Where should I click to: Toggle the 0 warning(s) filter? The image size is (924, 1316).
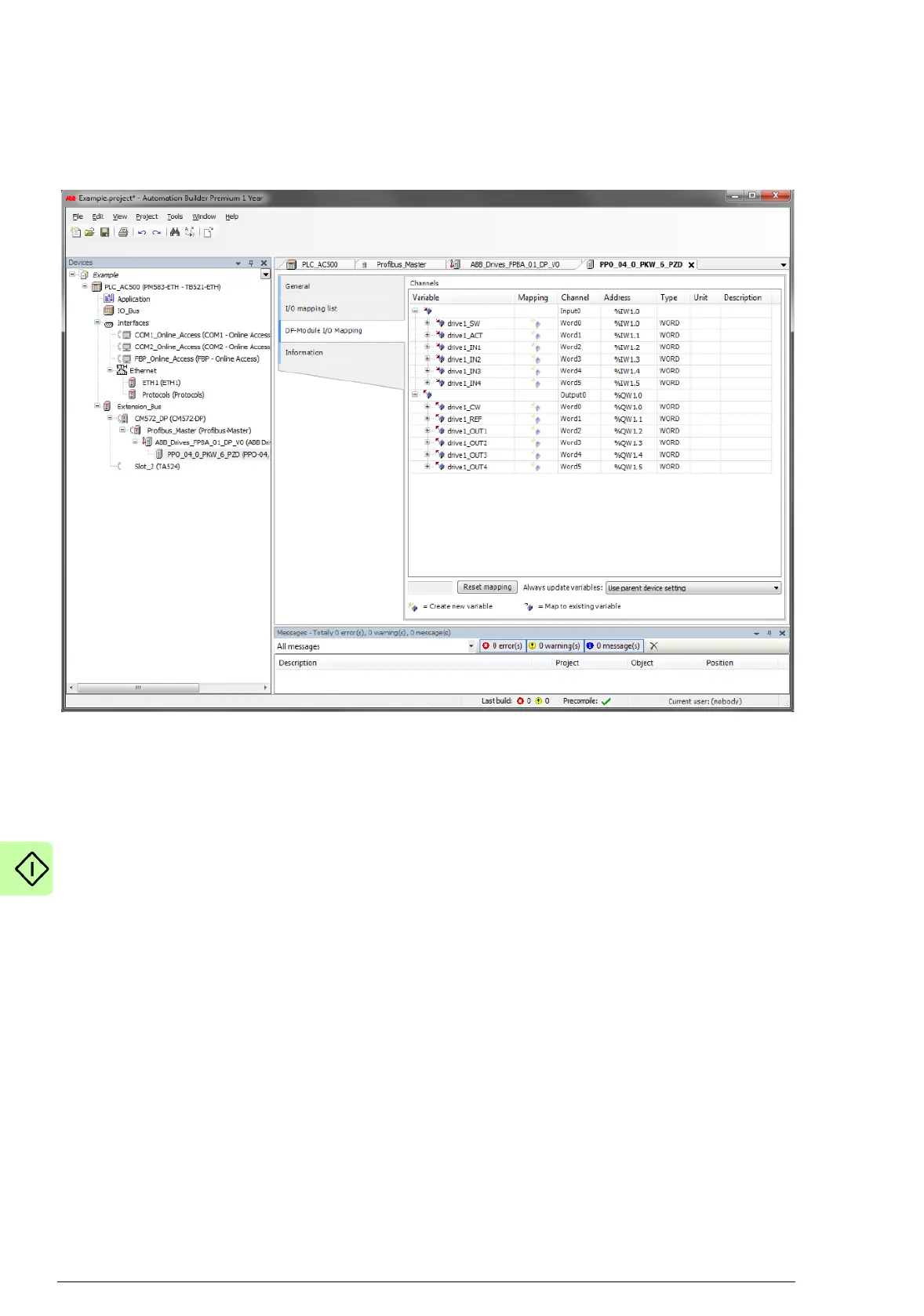click(555, 646)
